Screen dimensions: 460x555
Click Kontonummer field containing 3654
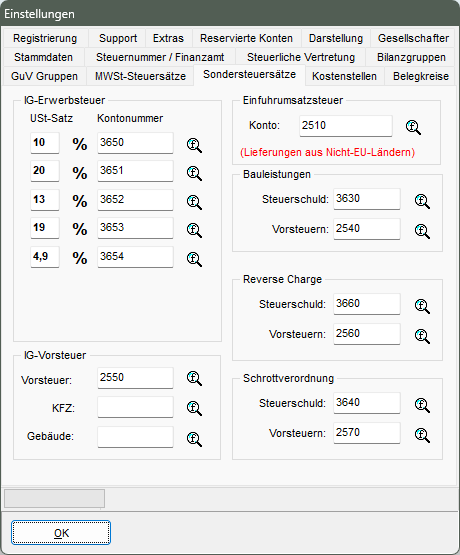(x=136, y=257)
